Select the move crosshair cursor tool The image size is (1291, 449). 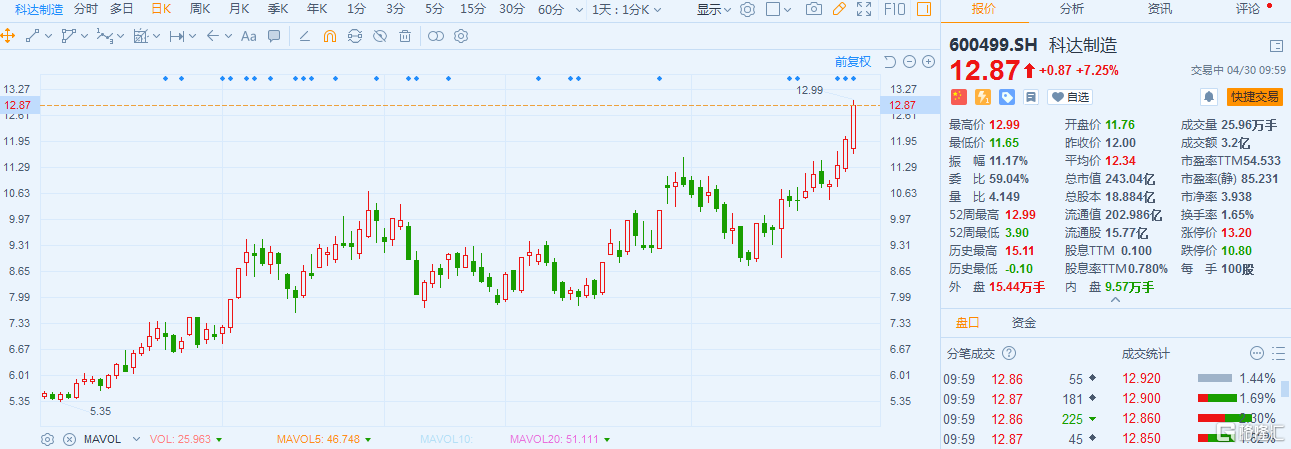coord(8,36)
